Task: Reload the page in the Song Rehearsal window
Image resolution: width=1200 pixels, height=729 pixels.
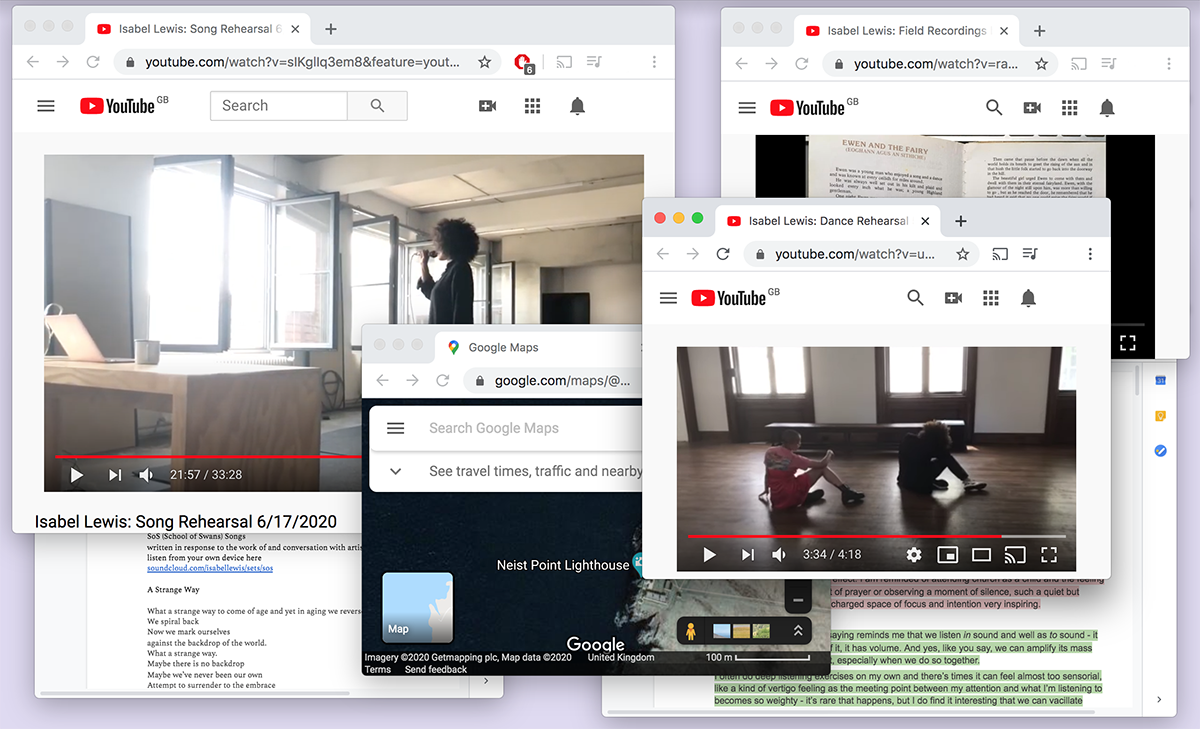Action: pyautogui.click(x=93, y=62)
